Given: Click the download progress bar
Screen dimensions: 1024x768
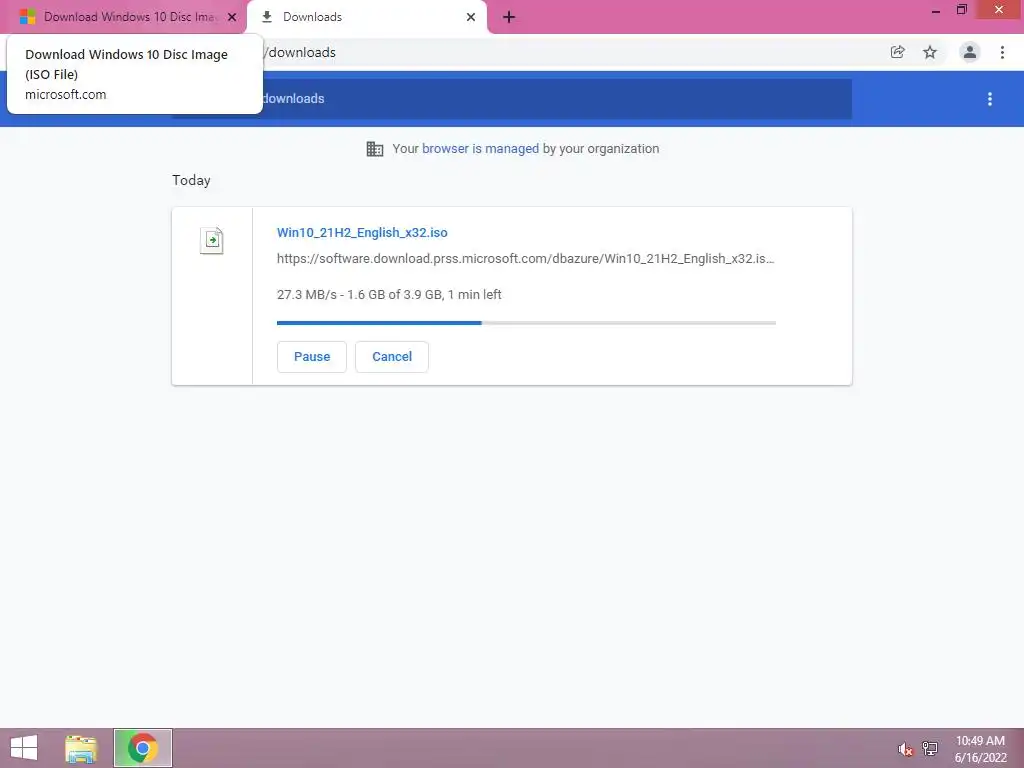Looking at the screenshot, I should (x=526, y=323).
